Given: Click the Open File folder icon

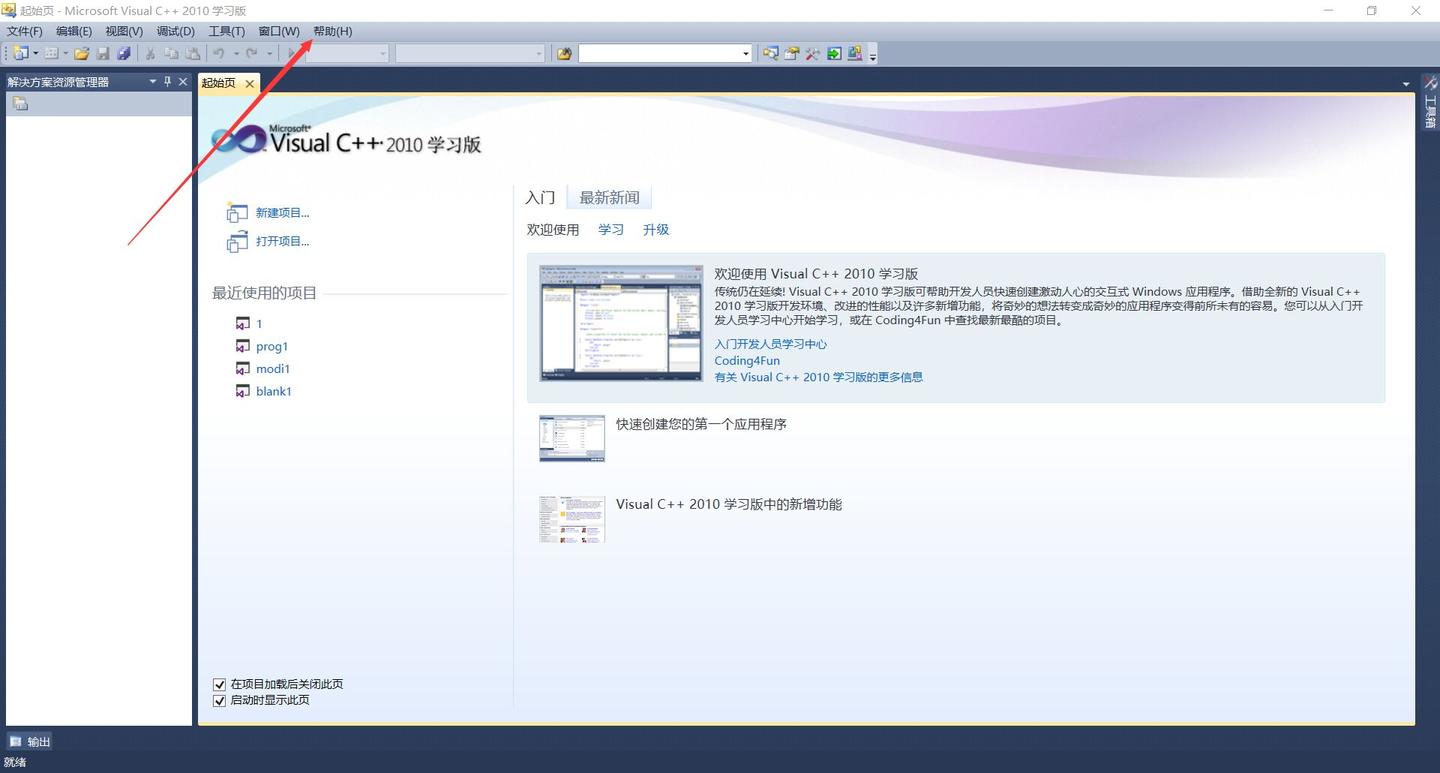Looking at the screenshot, I should [x=82, y=53].
